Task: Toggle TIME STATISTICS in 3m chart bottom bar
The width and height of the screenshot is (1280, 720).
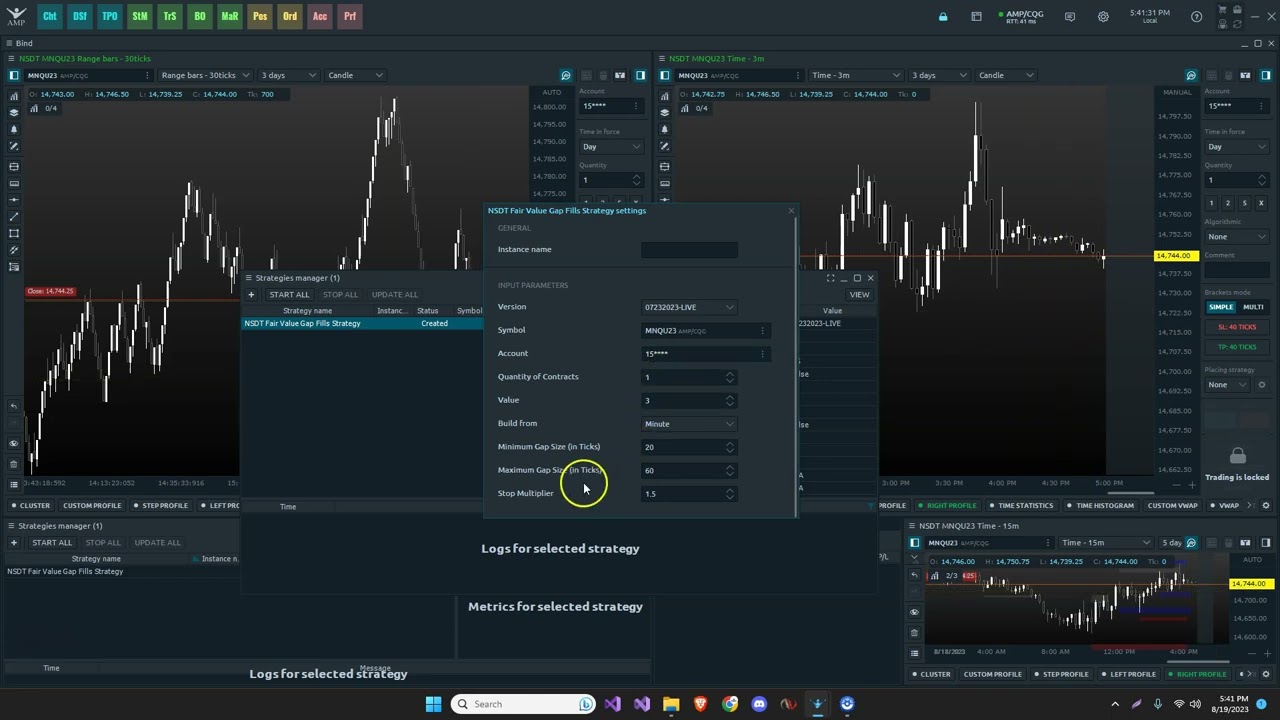Action: pyautogui.click(x=1021, y=506)
